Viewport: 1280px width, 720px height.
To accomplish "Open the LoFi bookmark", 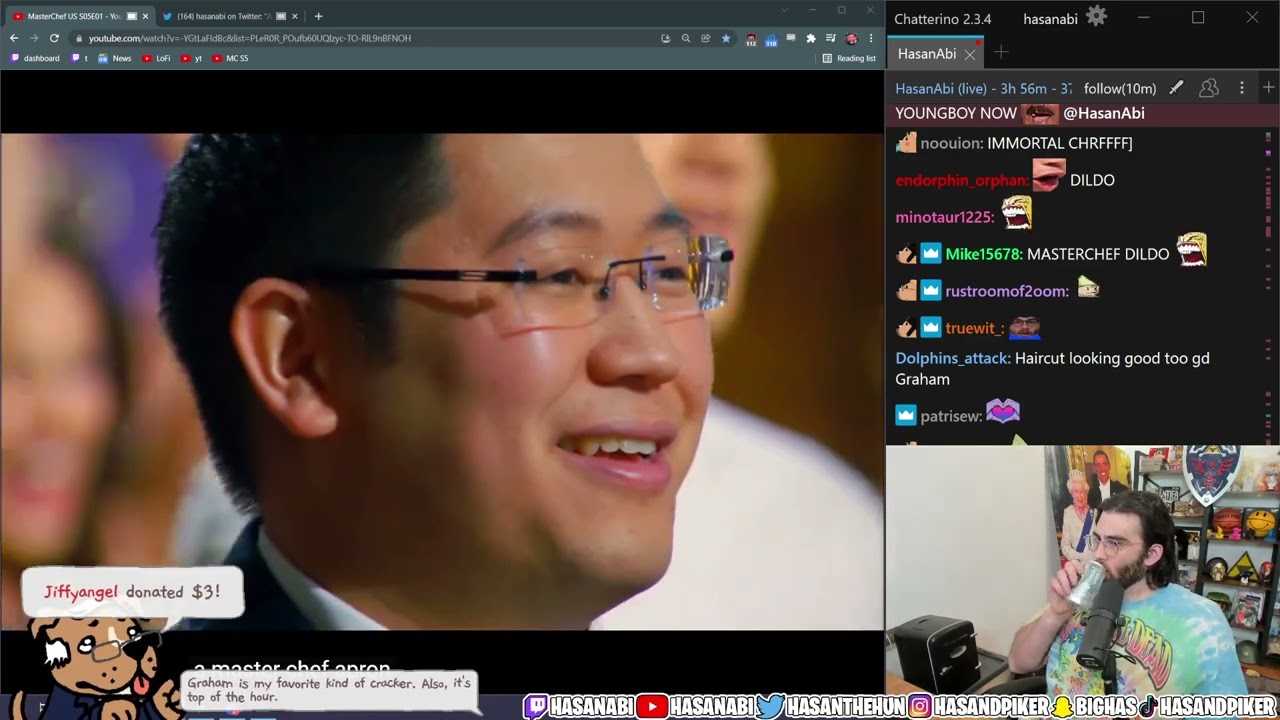I will (x=157, y=58).
